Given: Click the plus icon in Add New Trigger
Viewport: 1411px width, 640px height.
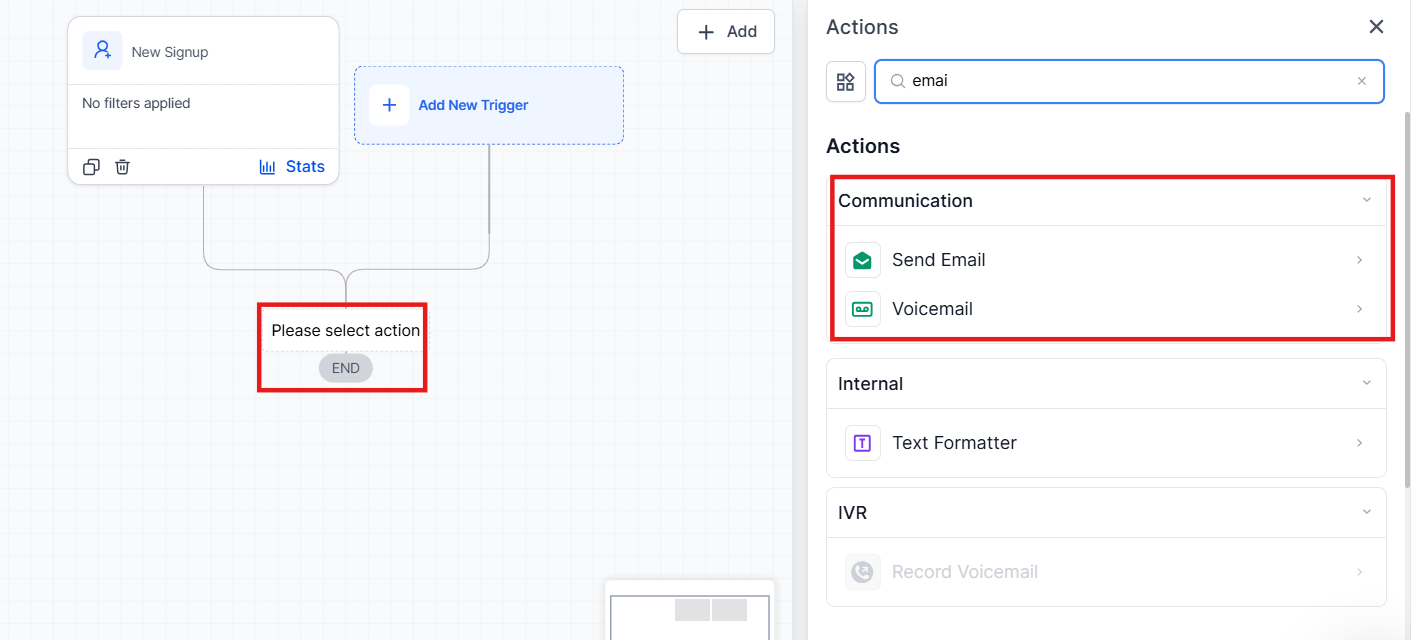Looking at the screenshot, I should [389, 105].
